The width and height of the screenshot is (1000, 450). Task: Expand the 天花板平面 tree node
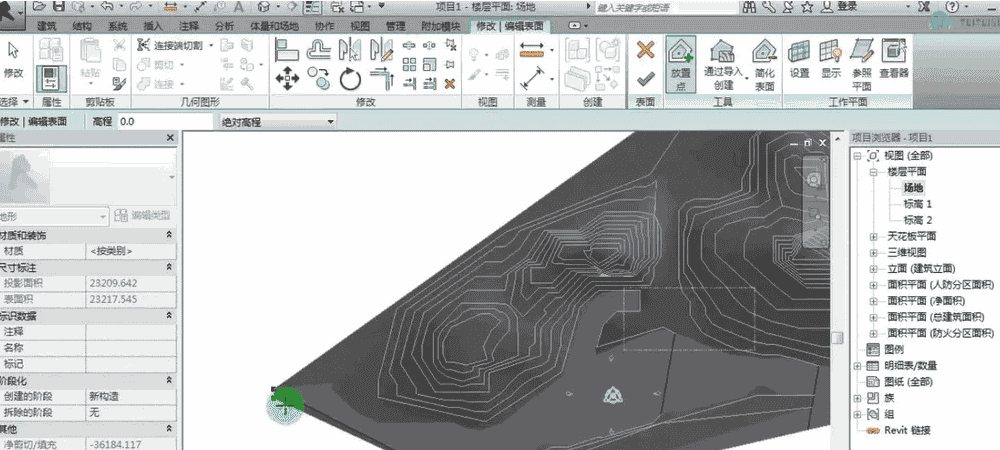874,236
